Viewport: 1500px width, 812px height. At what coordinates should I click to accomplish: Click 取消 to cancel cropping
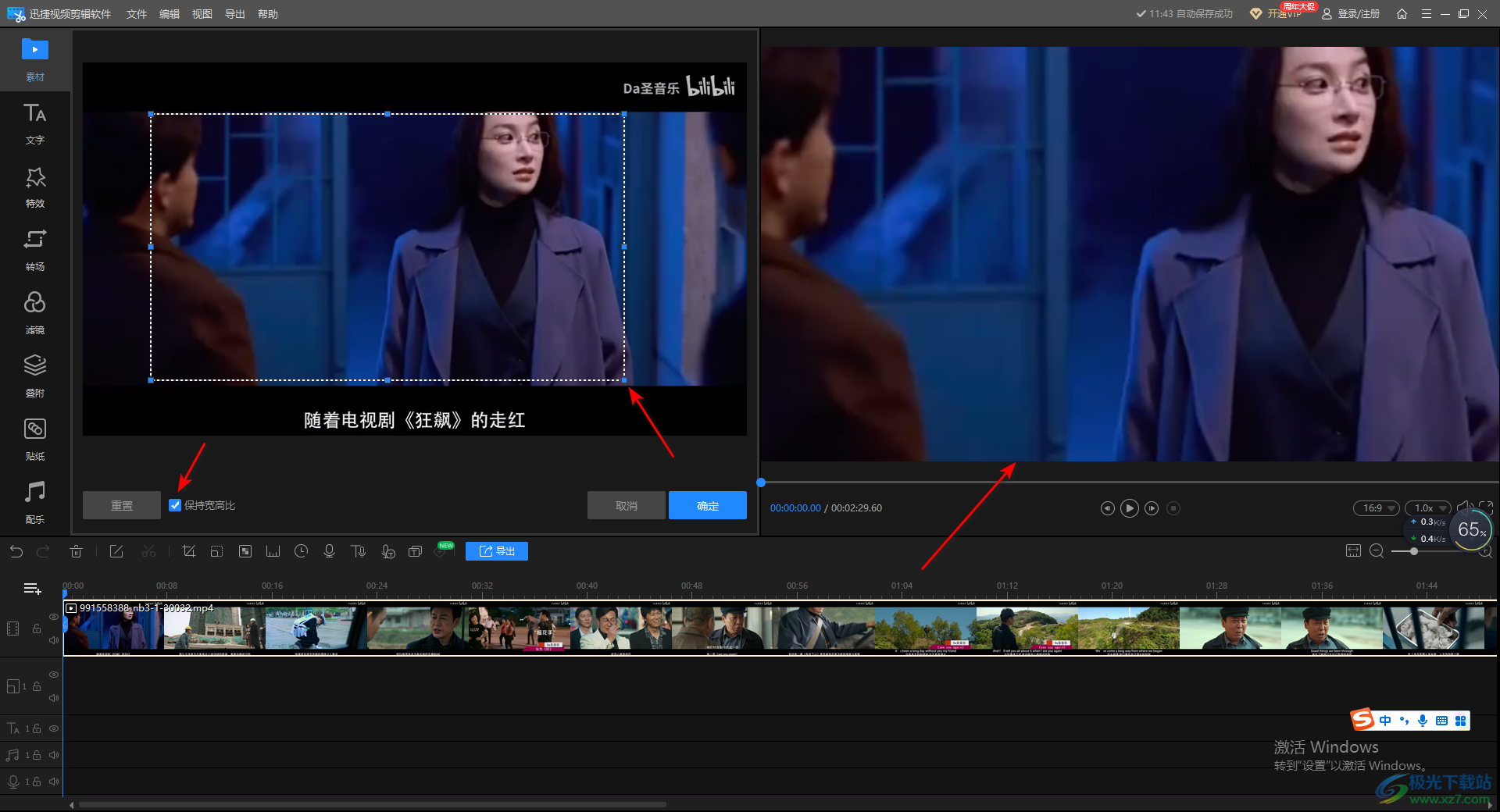627,505
